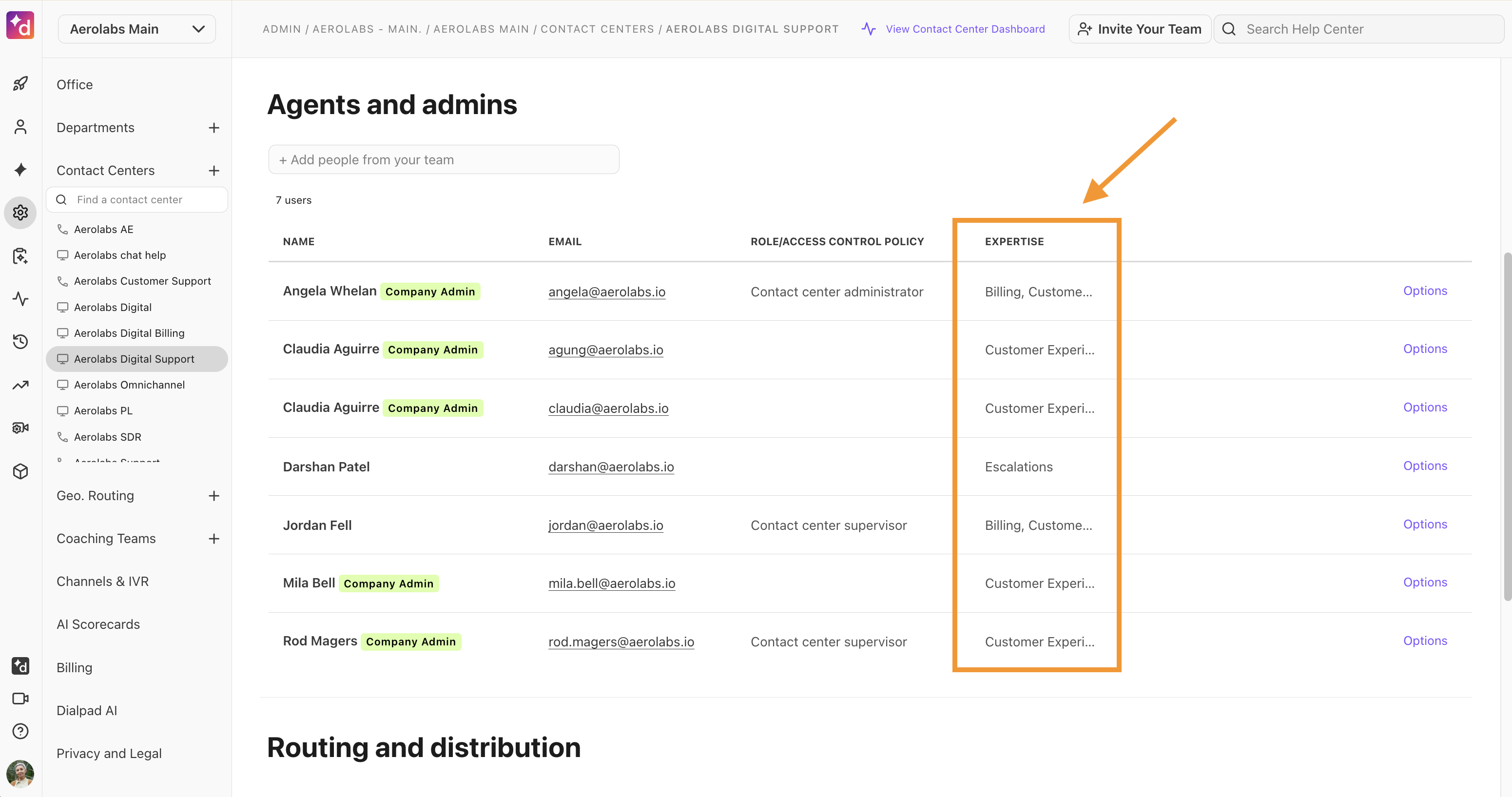Open the Office menu item

[75, 84]
